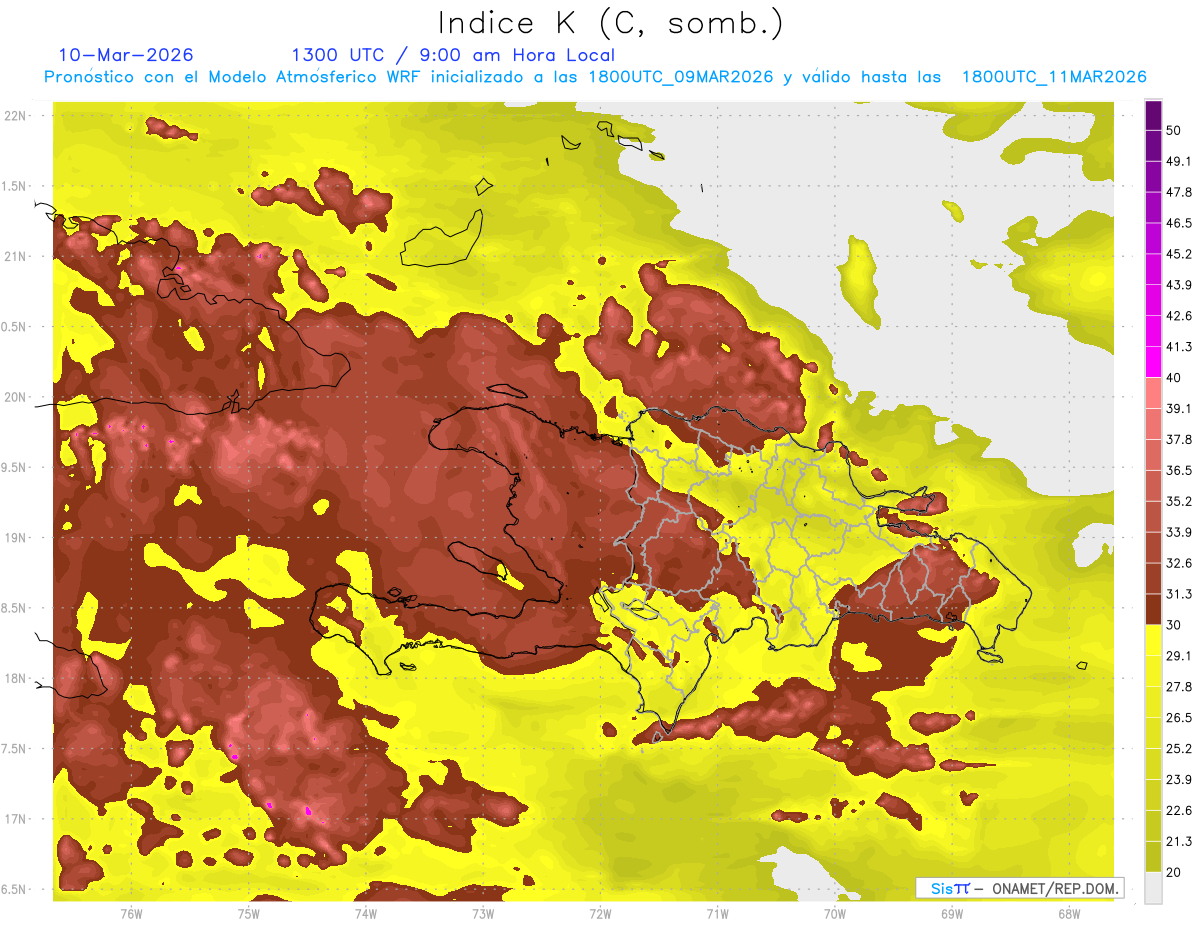Pick the dark purple swatch atop the color bar
The height and width of the screenshot is (927, 1200).
pyautogui.click(x=1153, y=115)
